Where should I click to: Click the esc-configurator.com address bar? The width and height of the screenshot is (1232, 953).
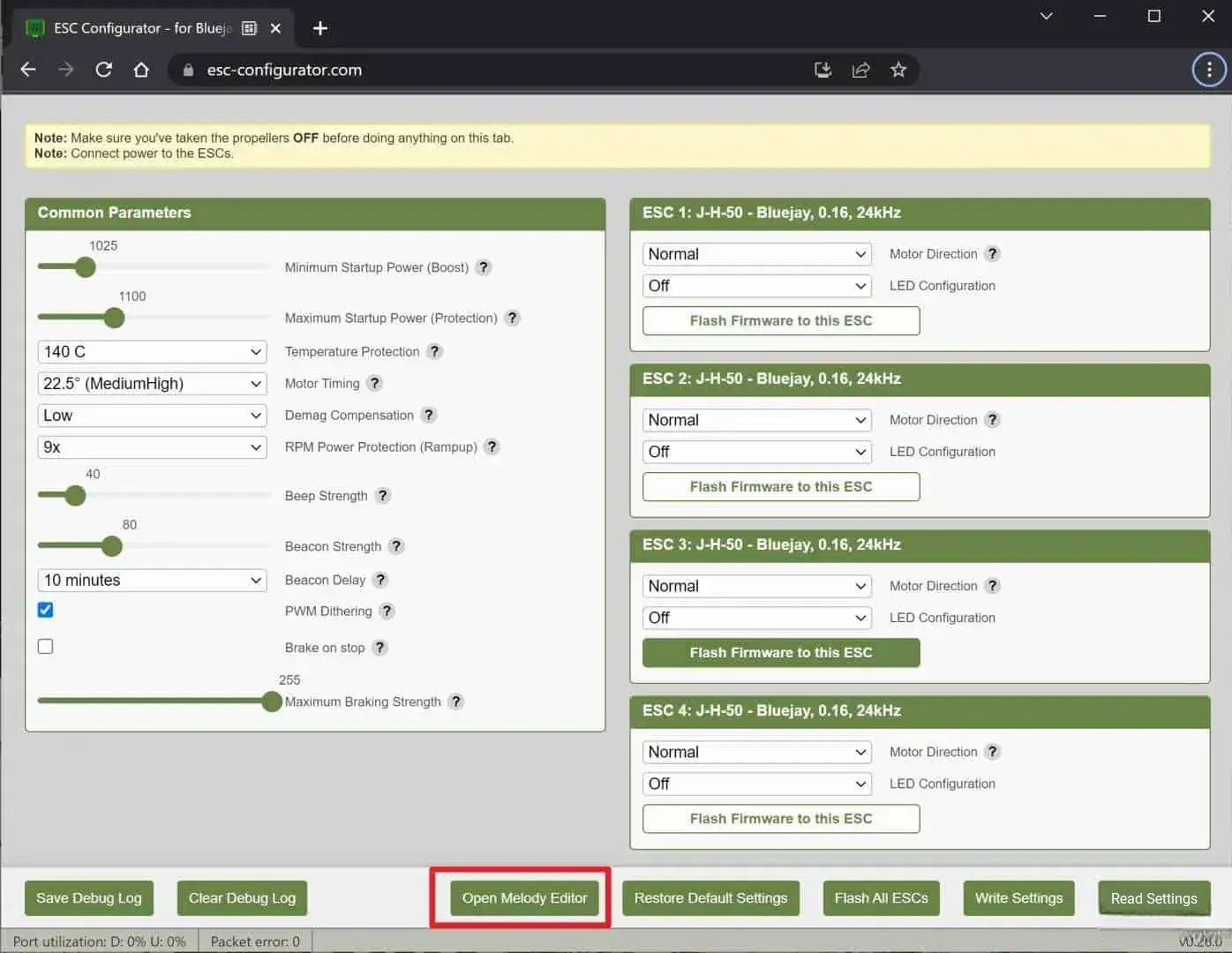494,70
